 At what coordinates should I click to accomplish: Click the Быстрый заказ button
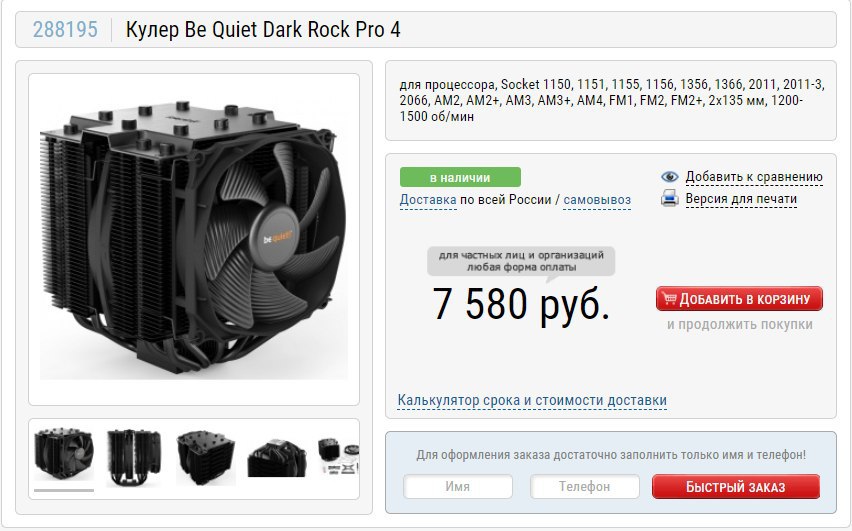coord(736,486)
